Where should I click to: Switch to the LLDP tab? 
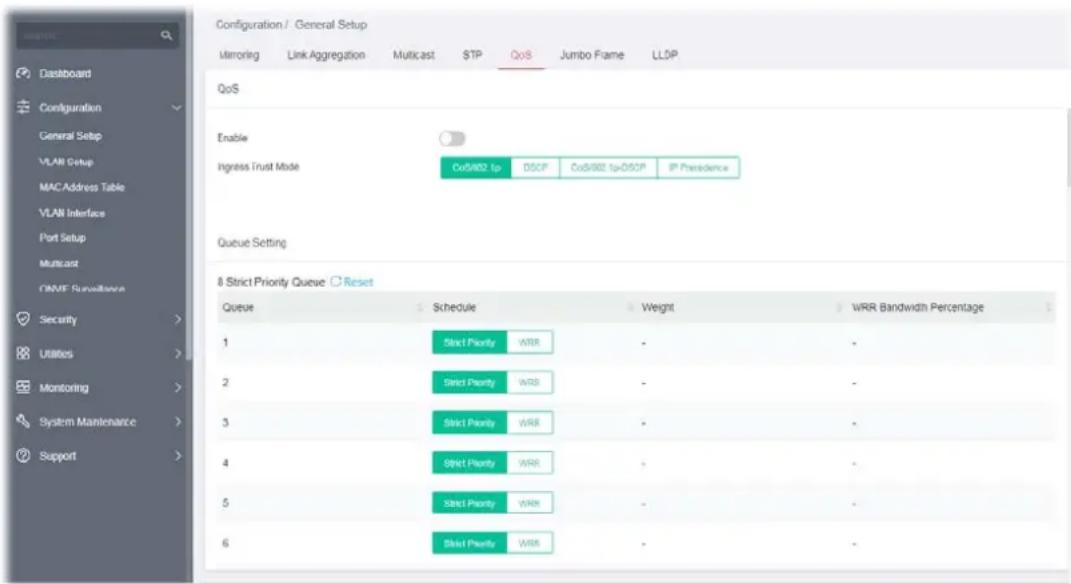665,55
